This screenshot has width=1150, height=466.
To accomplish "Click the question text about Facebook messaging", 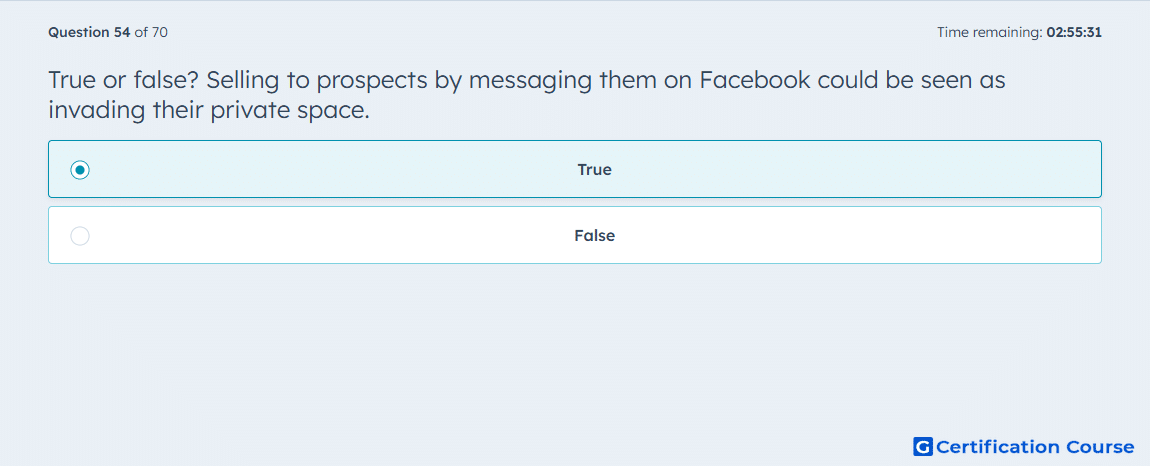I will click(x=527, y=95).
